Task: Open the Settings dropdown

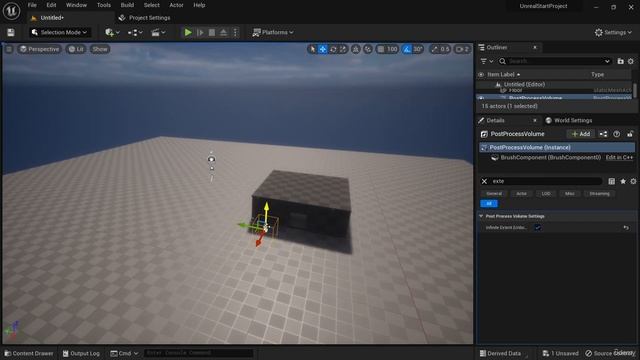Action: click(x=613, y=32)
